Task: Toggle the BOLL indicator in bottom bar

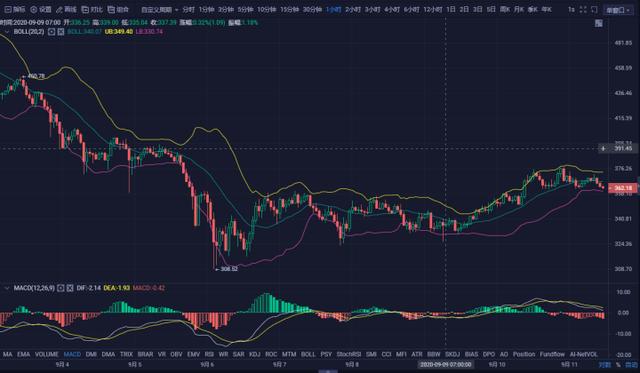Action: coord(308,354)
